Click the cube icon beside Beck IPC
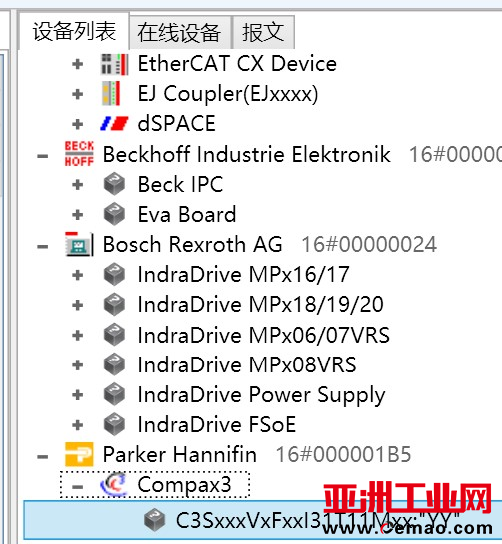502x544 pixels. pyautogui.click(x=114, y=184)
